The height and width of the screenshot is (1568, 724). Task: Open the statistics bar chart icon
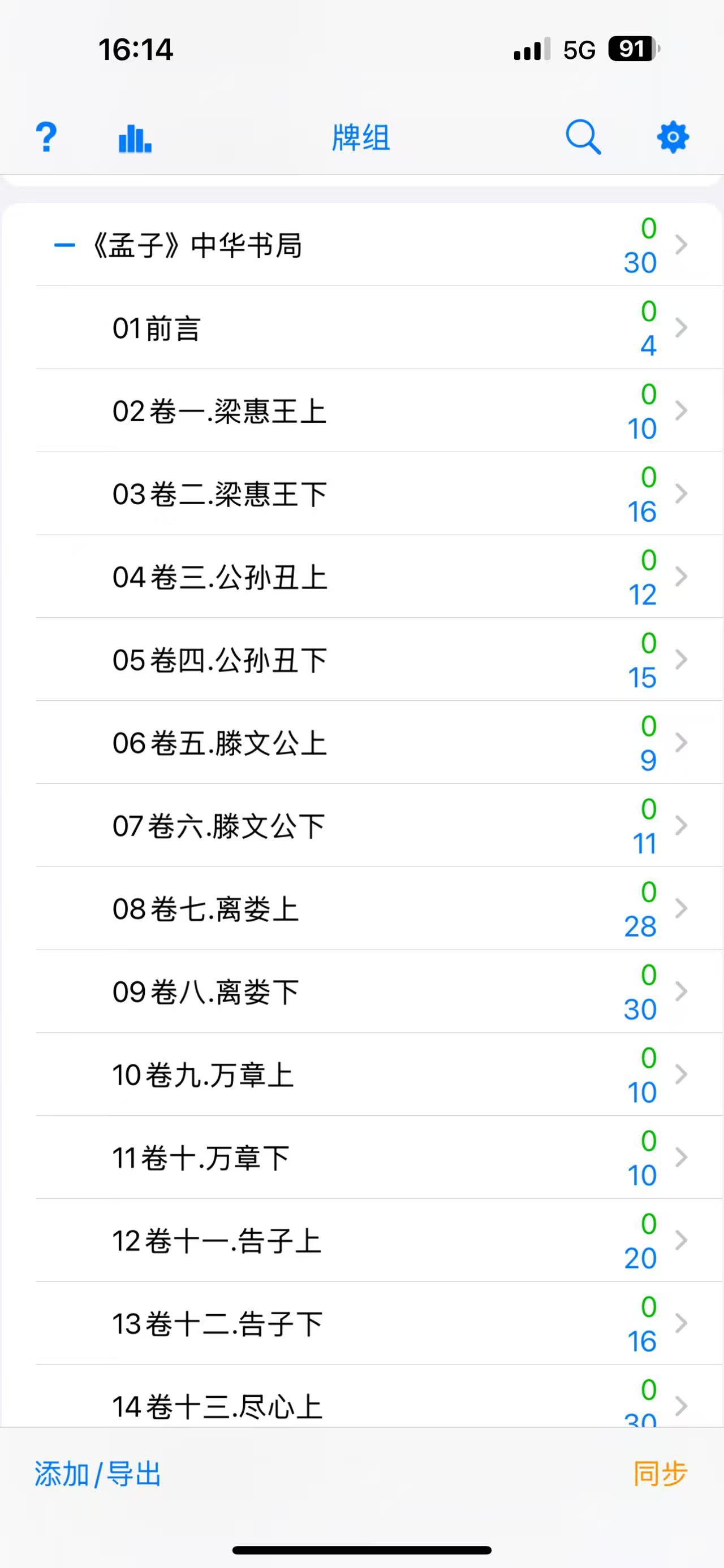point(135,137)
